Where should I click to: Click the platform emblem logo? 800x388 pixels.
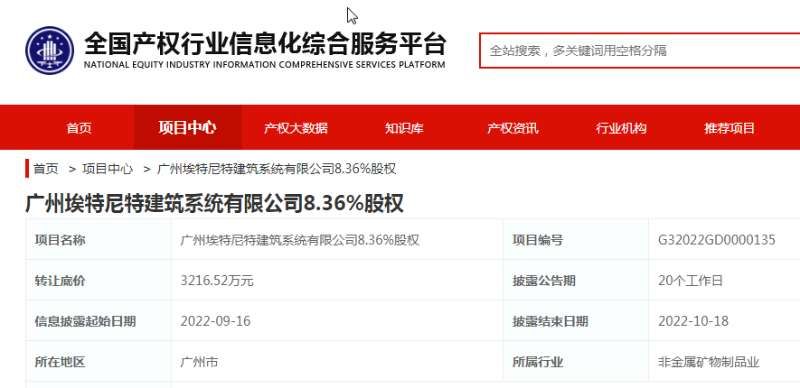(49, 51)
